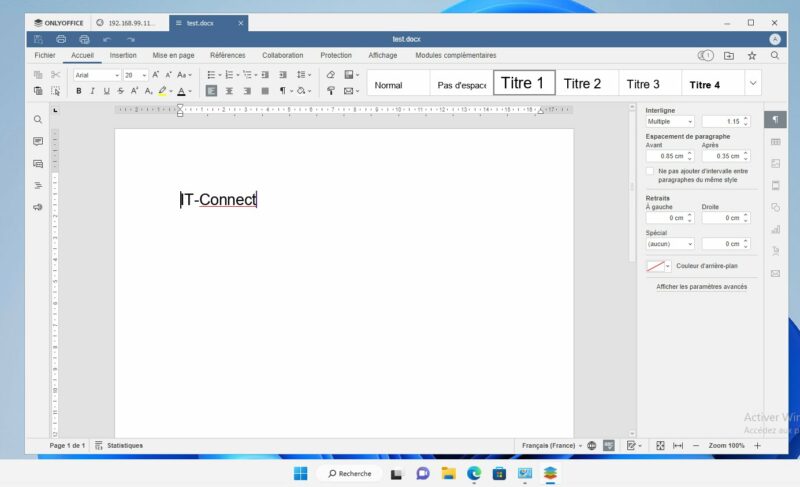Viewport: 800px width, 487px height.
Task: Click the Select all icon
Action: [x=56, y=91]
